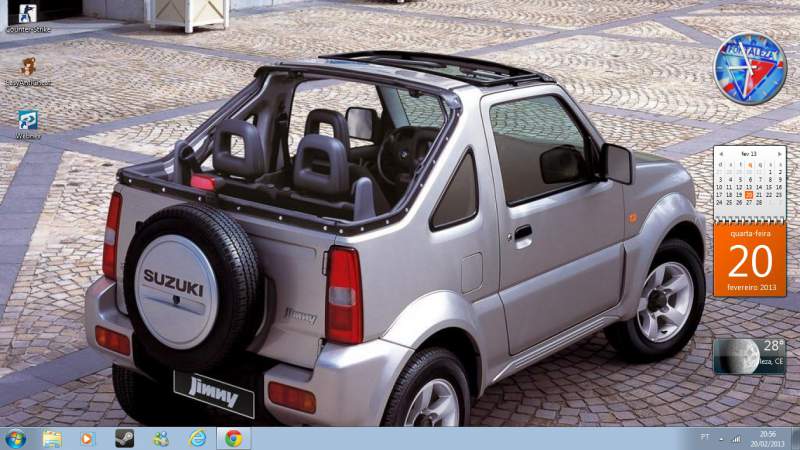
Task: Select day 21 in the calendar gadget
Action: point(759,195)
